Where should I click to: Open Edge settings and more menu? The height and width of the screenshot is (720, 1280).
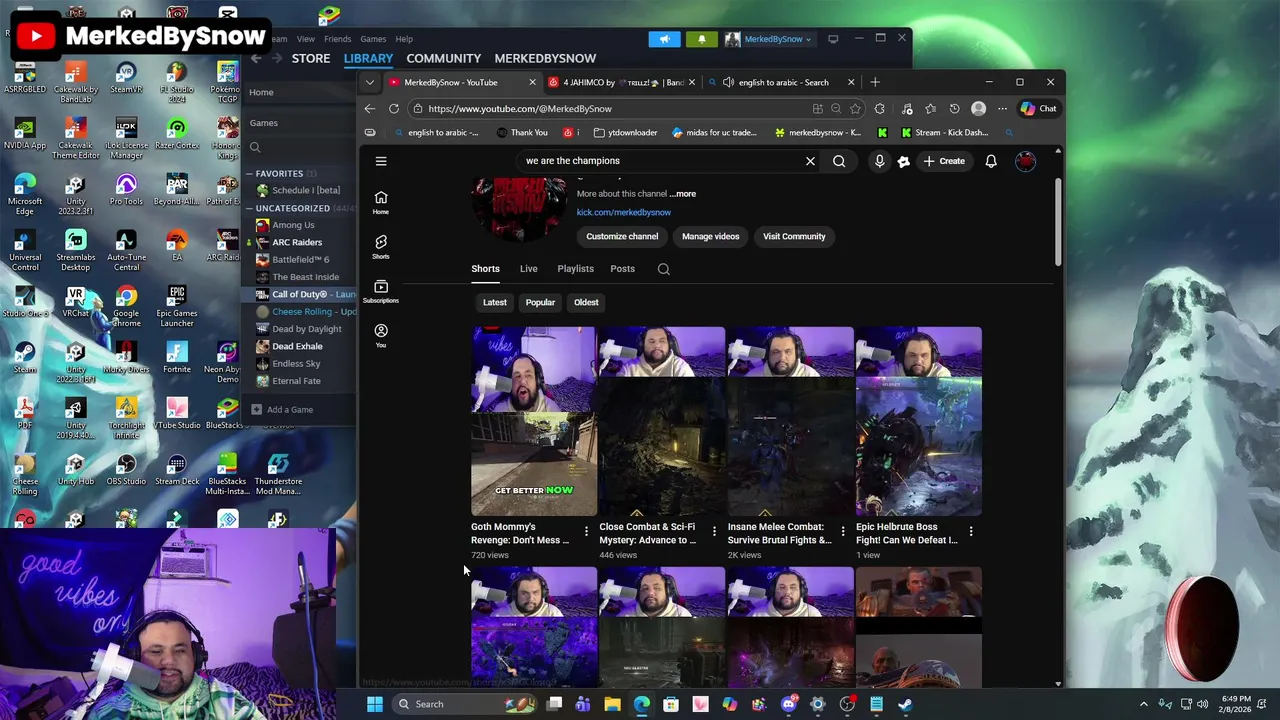1002,109
